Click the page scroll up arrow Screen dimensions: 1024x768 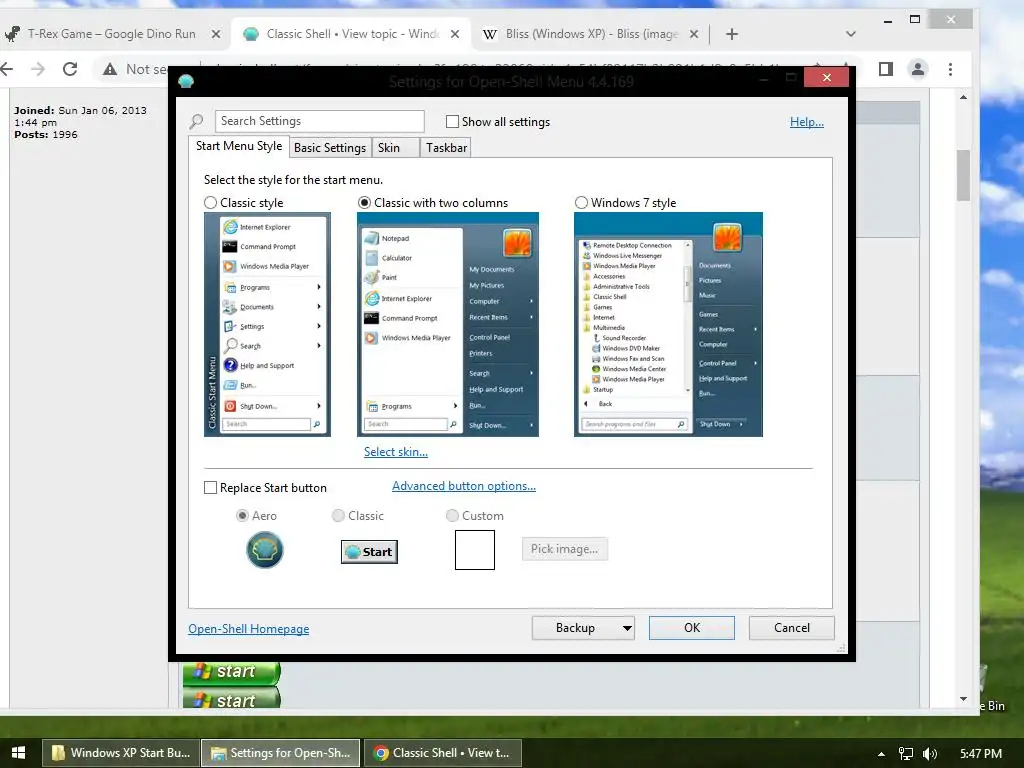(963, 97)
